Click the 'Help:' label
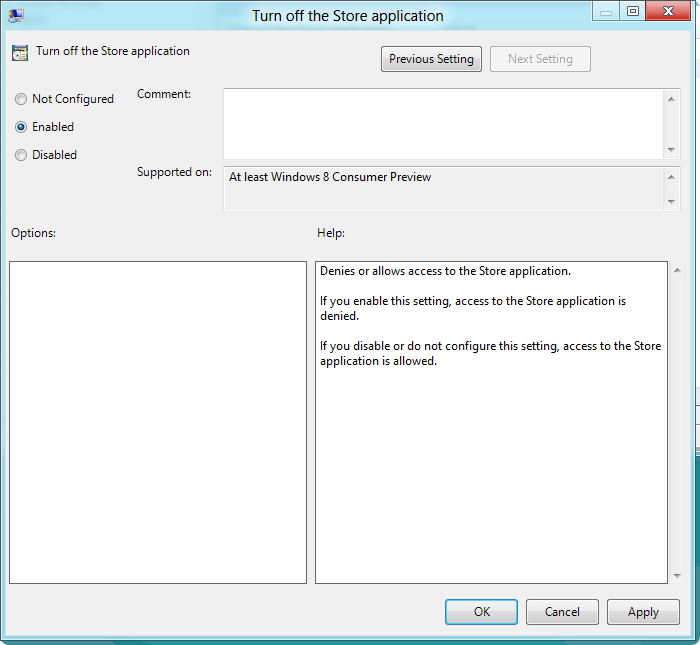The height and width of the screenshot is (645, 700). [x=331, y=233]
